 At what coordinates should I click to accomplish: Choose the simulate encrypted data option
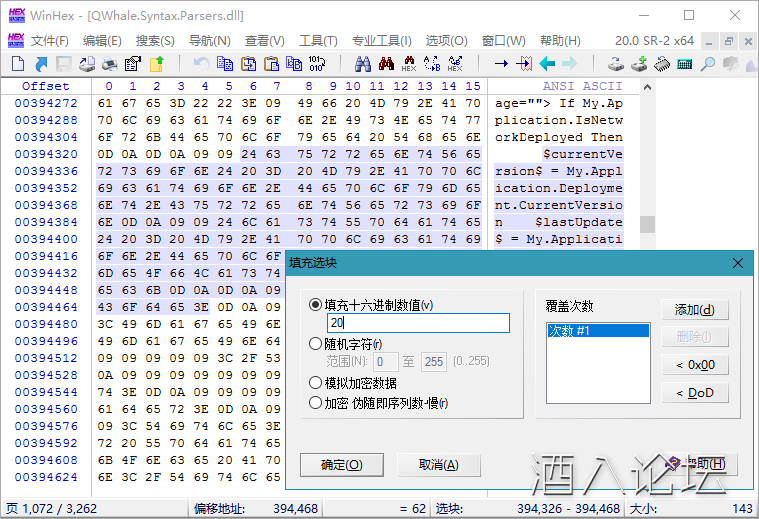pyautogui.click(x=316, y=383)
